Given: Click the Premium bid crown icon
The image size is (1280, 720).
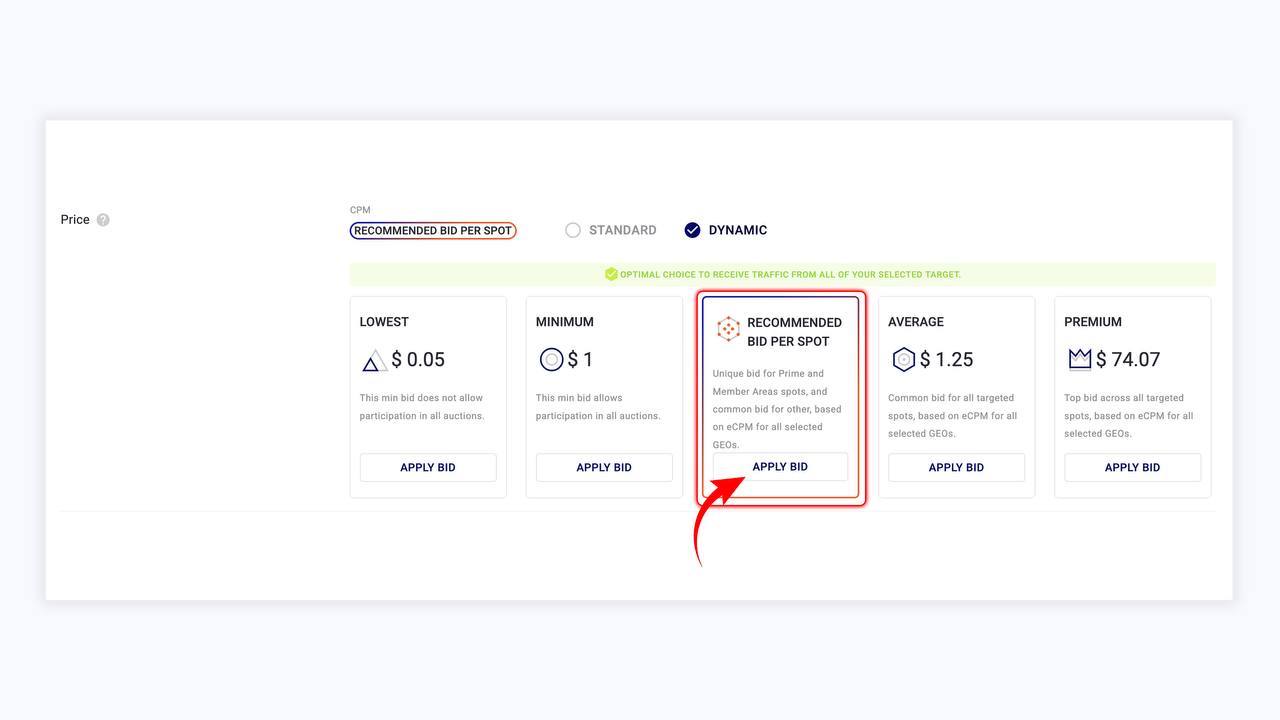Looking at the screenshot, I should (x=1079, y=359).
